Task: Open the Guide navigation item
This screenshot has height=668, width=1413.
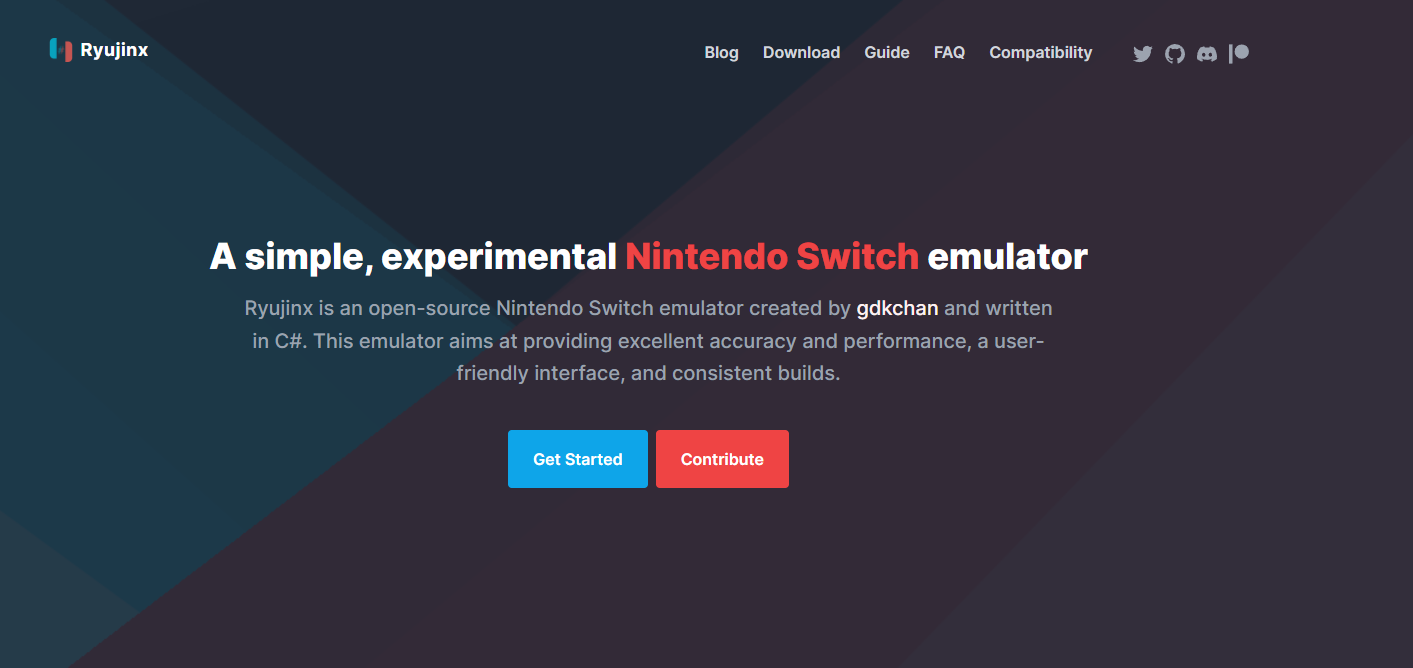Action: (x=886, y=52)
